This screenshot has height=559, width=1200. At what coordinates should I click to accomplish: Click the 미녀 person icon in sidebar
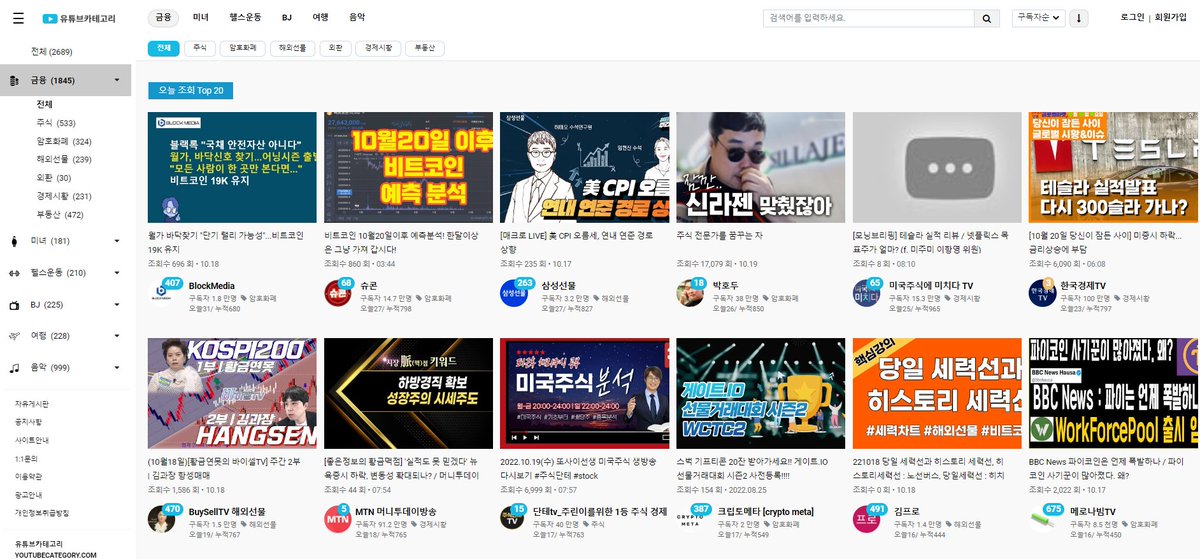(14, 241)
